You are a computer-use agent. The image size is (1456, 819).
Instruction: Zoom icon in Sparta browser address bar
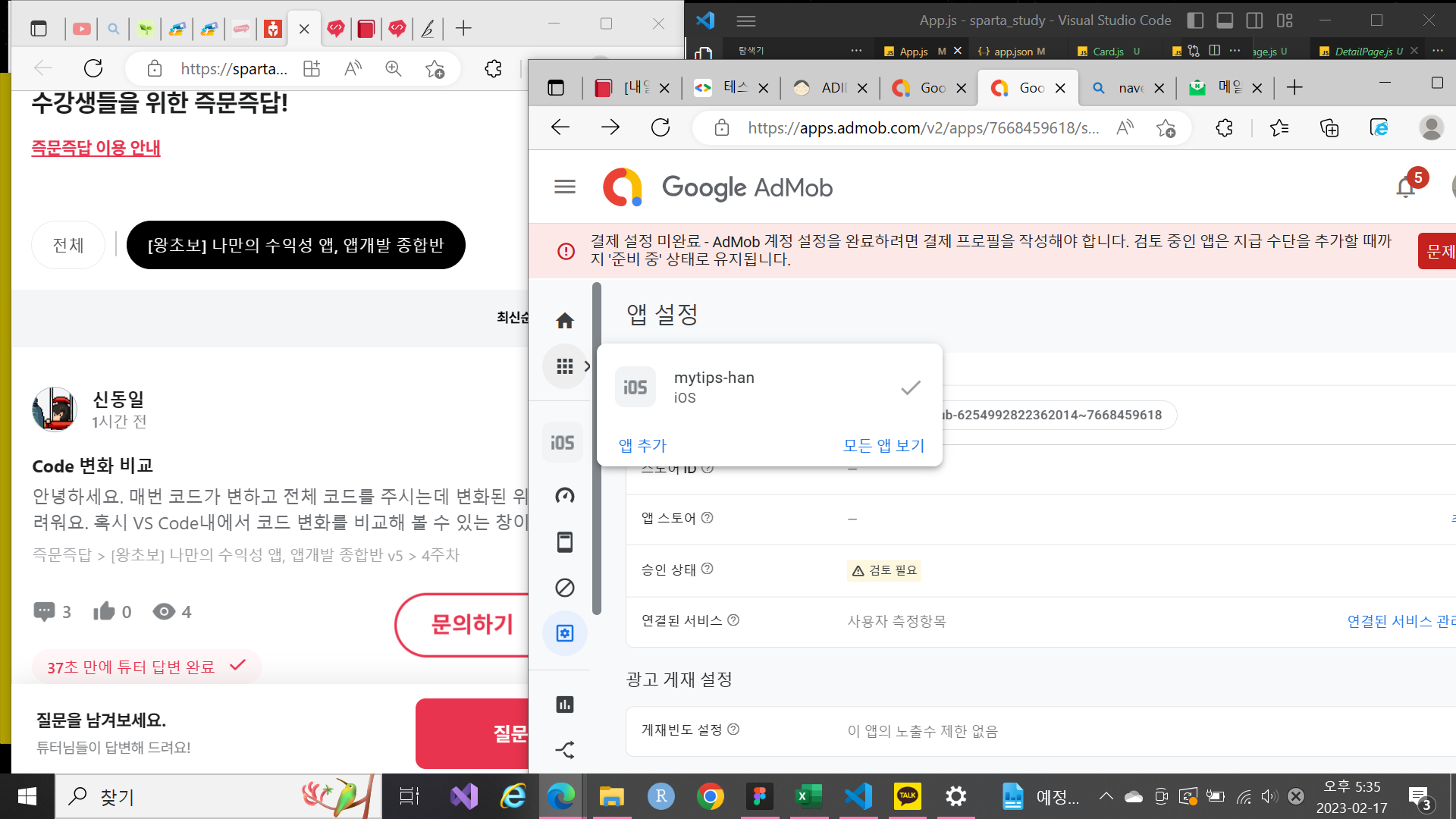pos(393,69)
